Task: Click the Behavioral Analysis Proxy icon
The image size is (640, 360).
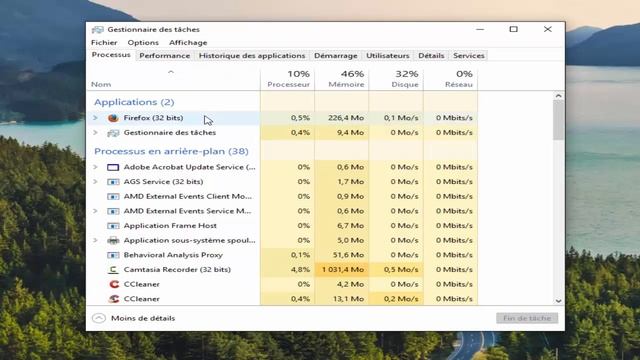Action: 113,255
